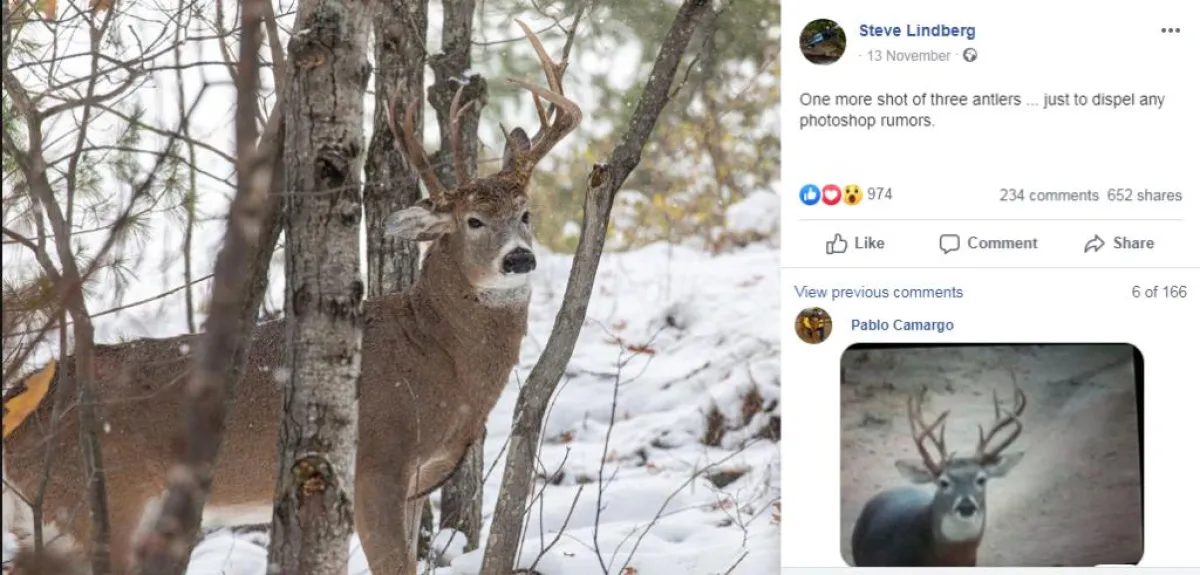This screenshot has width=1200, height=575.
Task: Expand View previous comments
Action: (x=878, y=292)
